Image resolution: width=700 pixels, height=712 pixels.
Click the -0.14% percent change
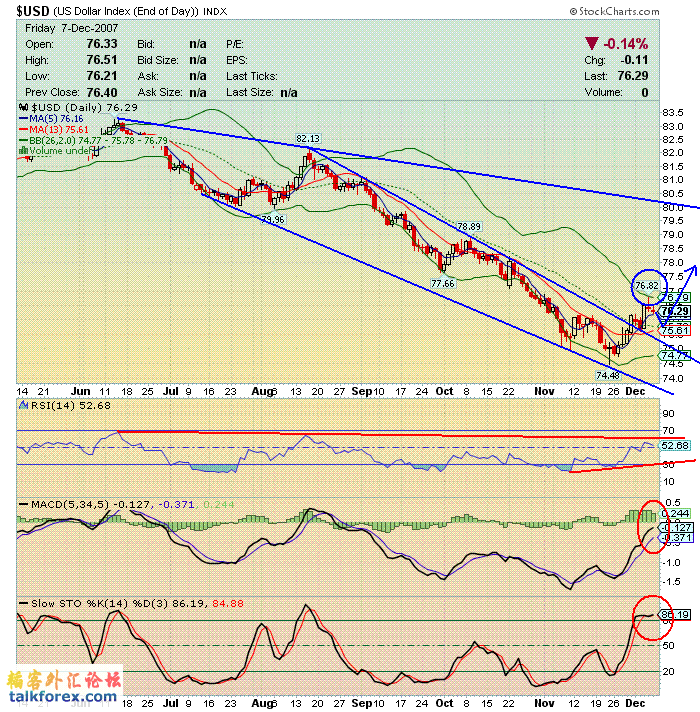[x=626, y=44]
